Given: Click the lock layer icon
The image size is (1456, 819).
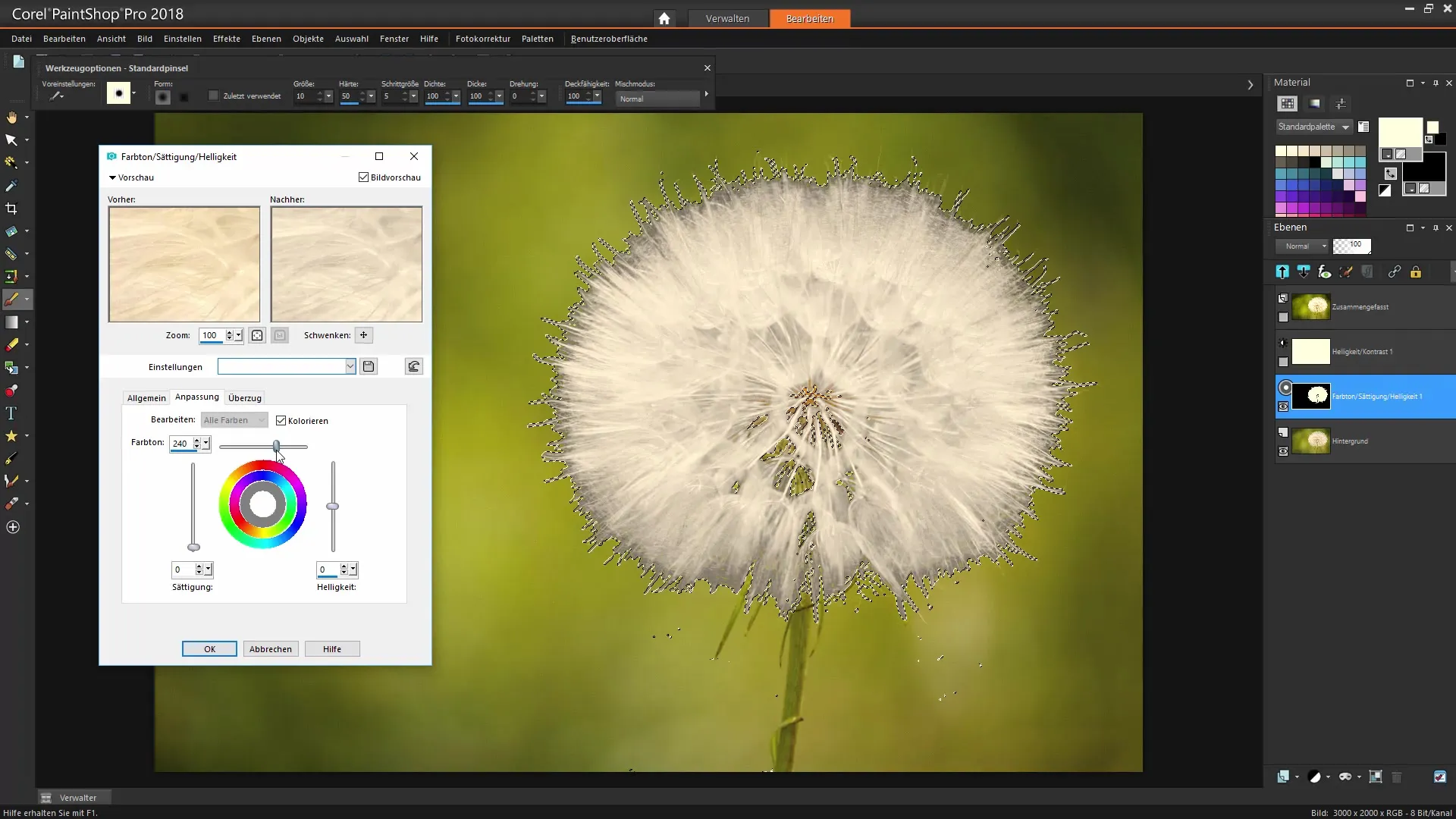Looking at the screenshot, I should click(x=1416, y=271).
